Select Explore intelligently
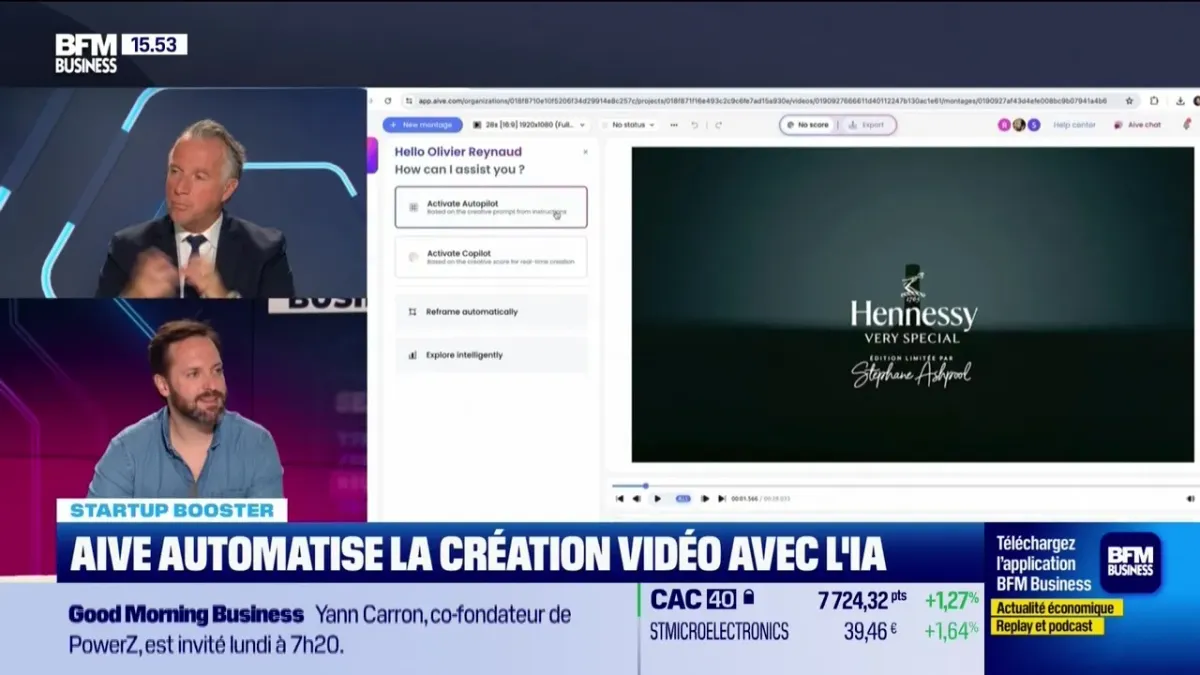 tap(491, 355)
